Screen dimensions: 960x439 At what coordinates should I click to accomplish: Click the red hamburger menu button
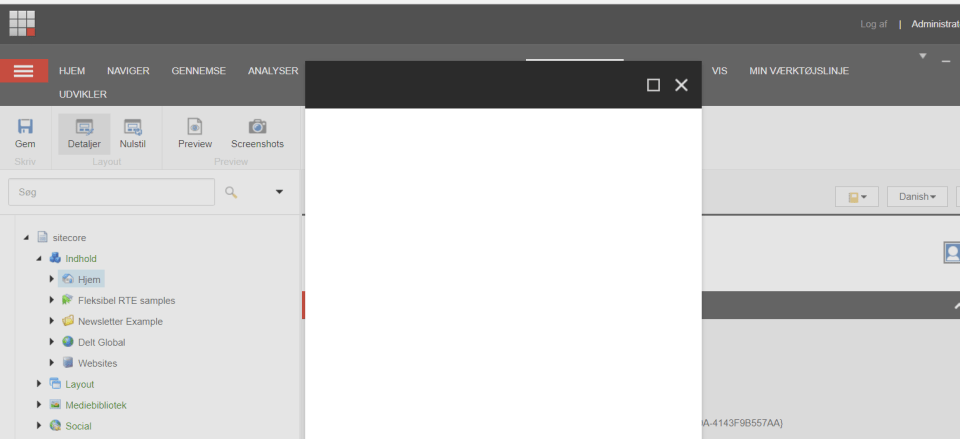pyautogui.click(x=24, y=71)
